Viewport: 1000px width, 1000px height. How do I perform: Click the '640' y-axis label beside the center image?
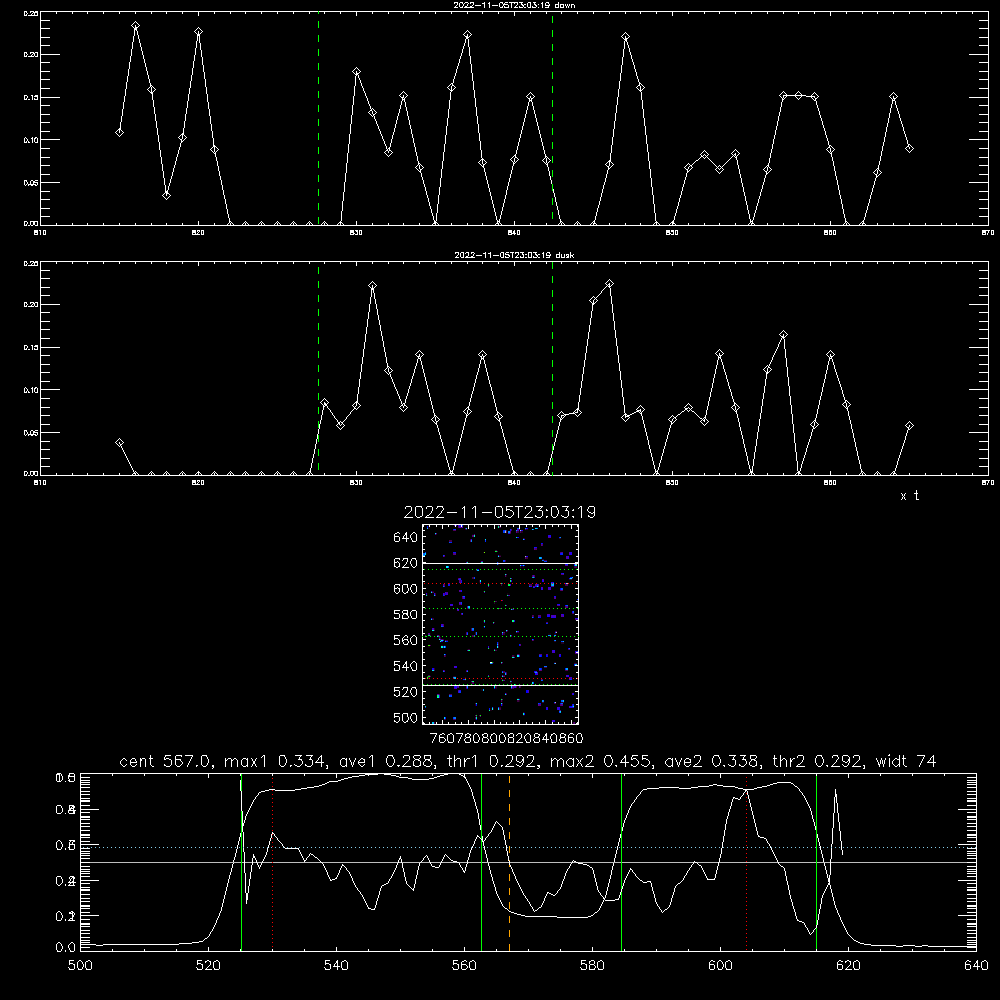coord(406,537)
